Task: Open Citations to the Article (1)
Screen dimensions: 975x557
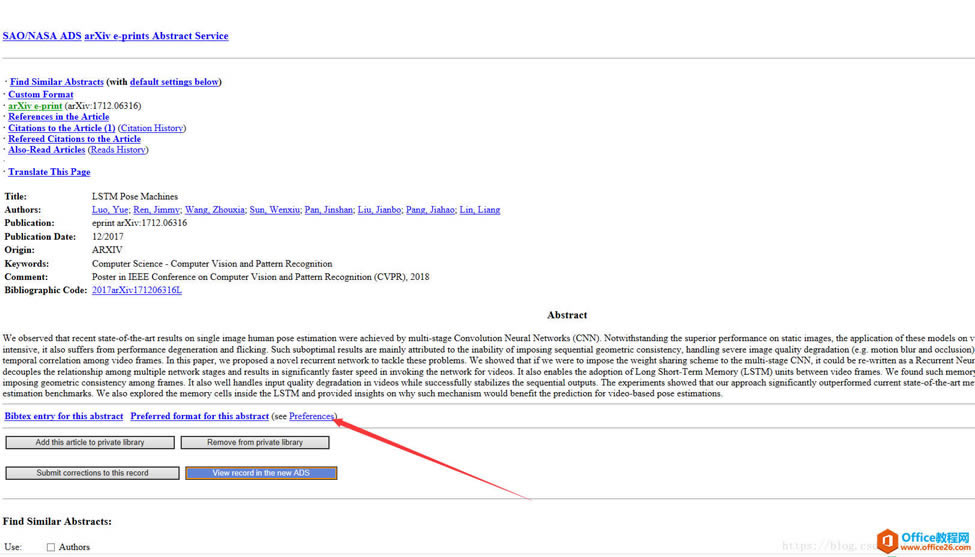Action: (62, 128)
